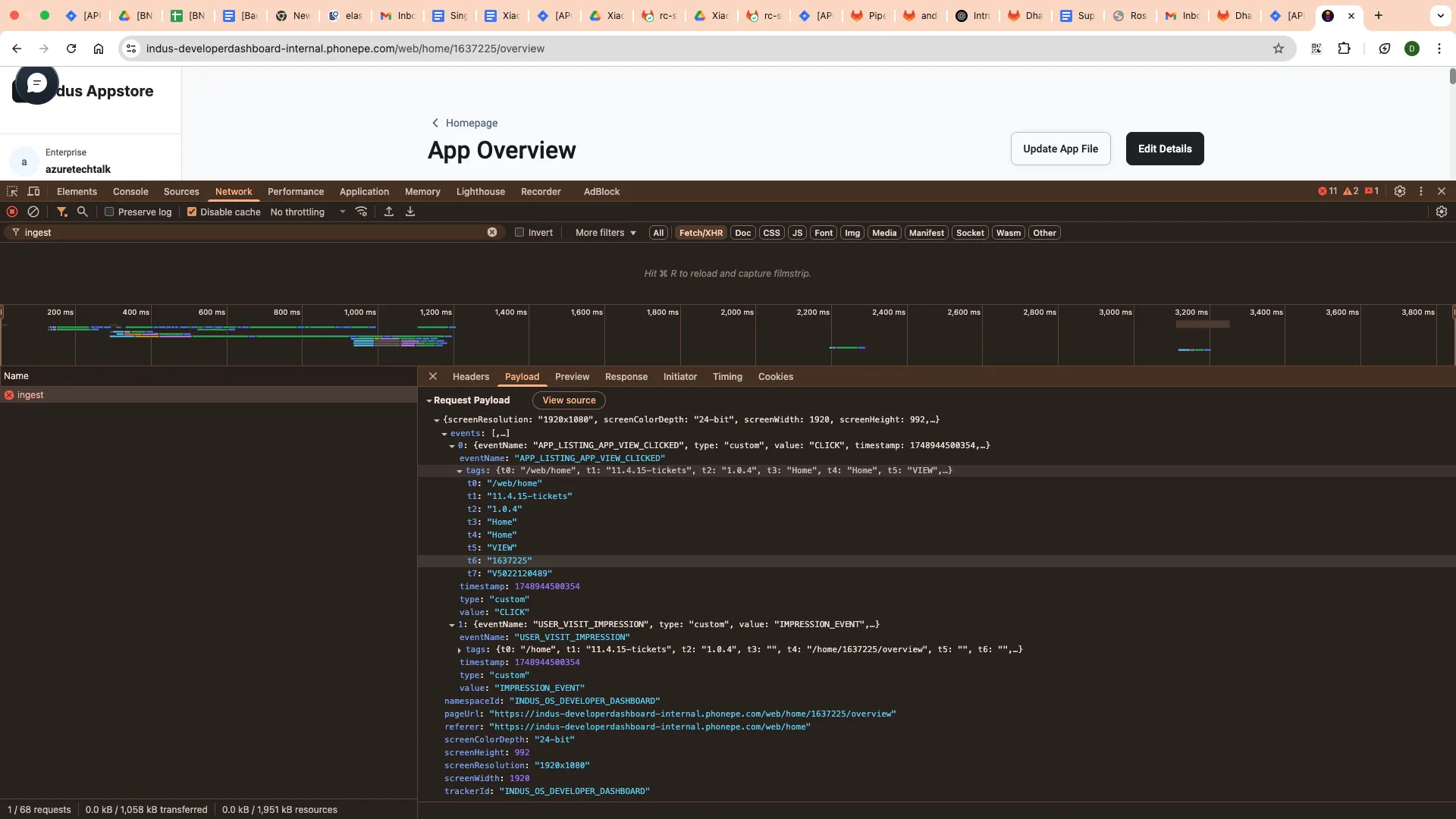Bookmark this page with the star icon

point(1279,49)
